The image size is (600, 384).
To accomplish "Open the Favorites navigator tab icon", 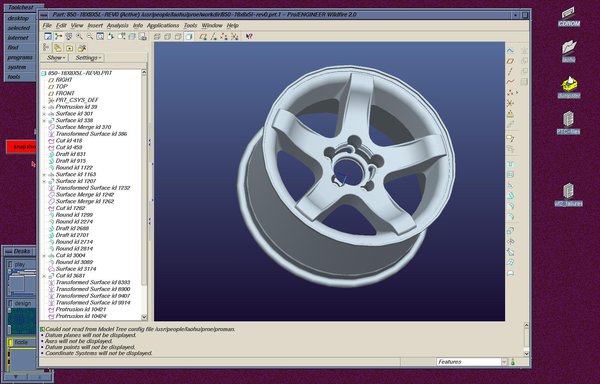I will tap(69, 48).
